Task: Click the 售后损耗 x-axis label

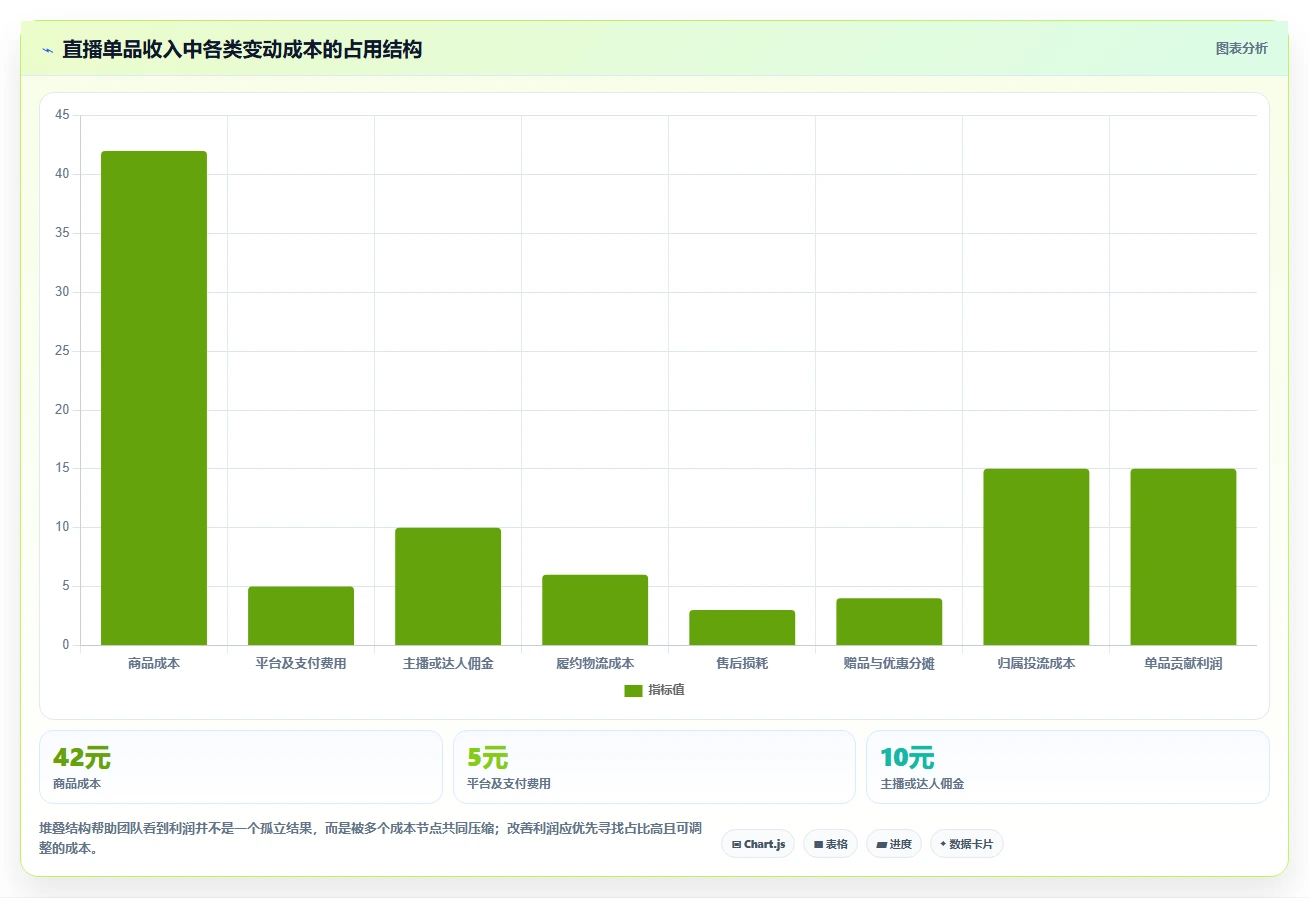Action: 742,663
